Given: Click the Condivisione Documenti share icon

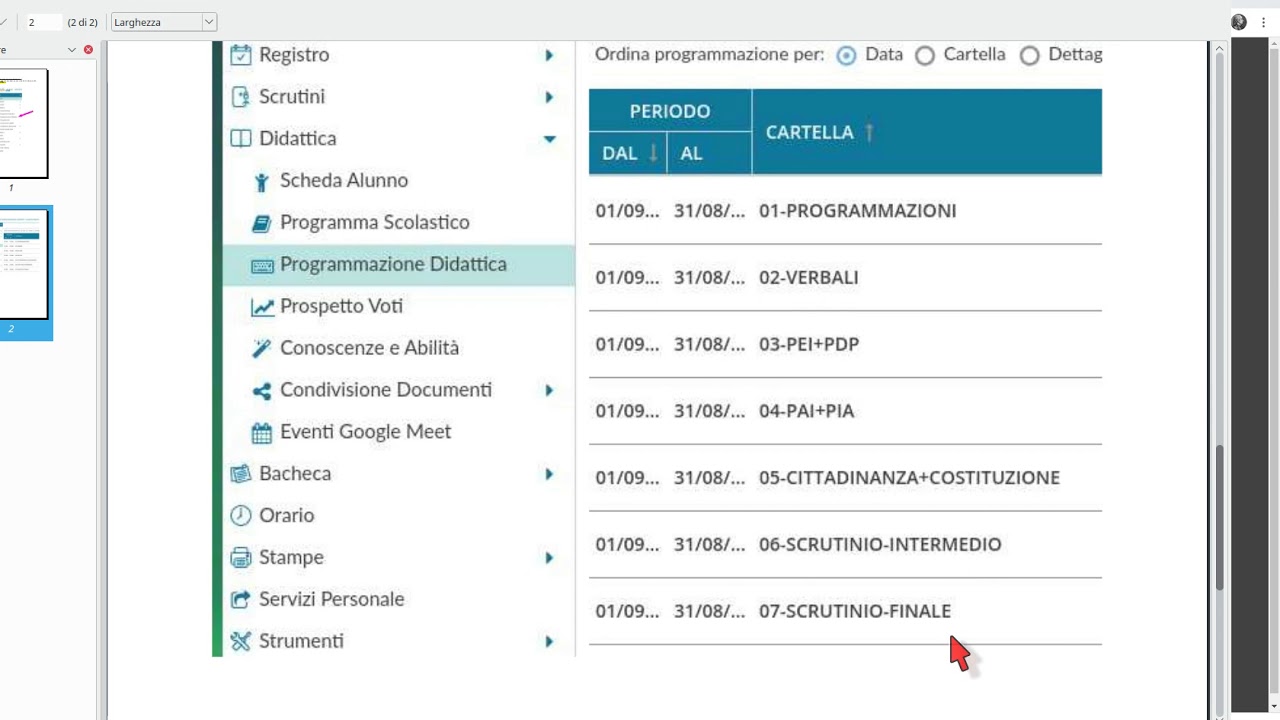Looking at the screenshot, I should point(262,391).
